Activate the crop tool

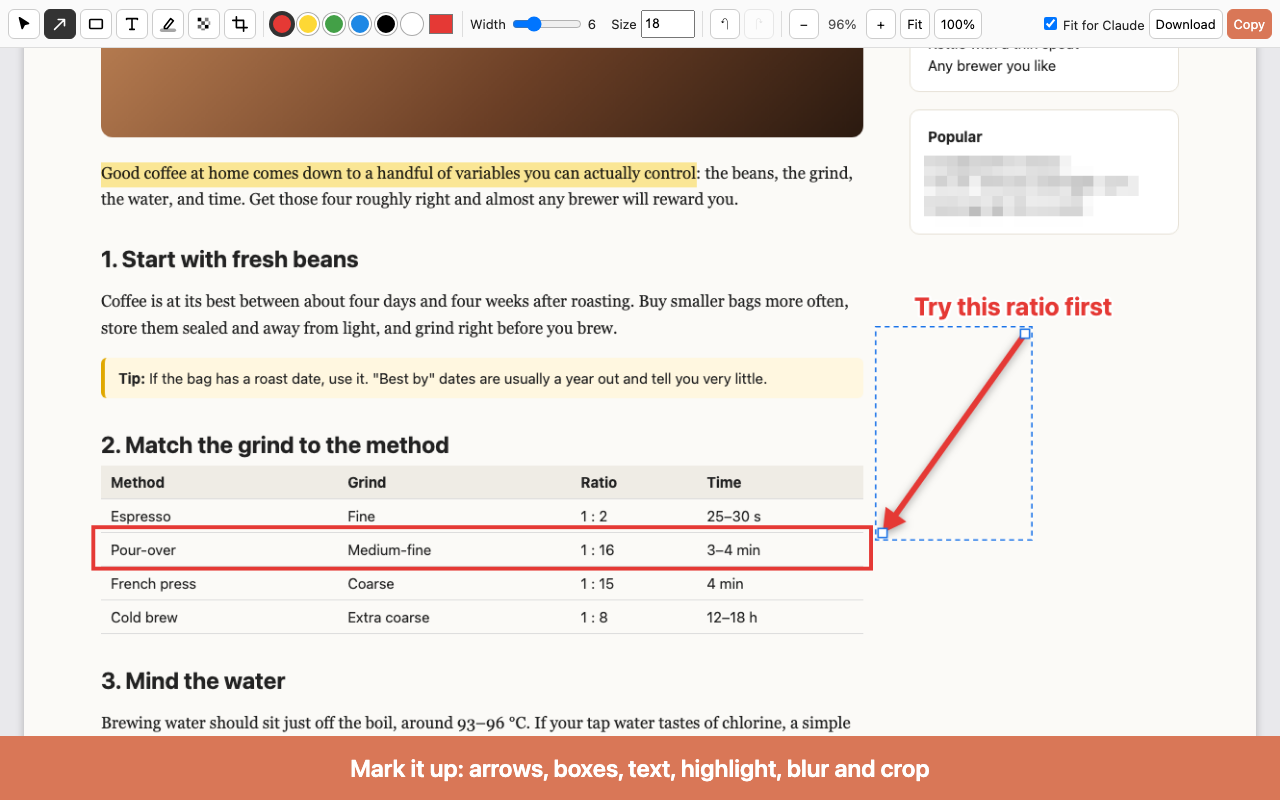[x=239, y=24]
